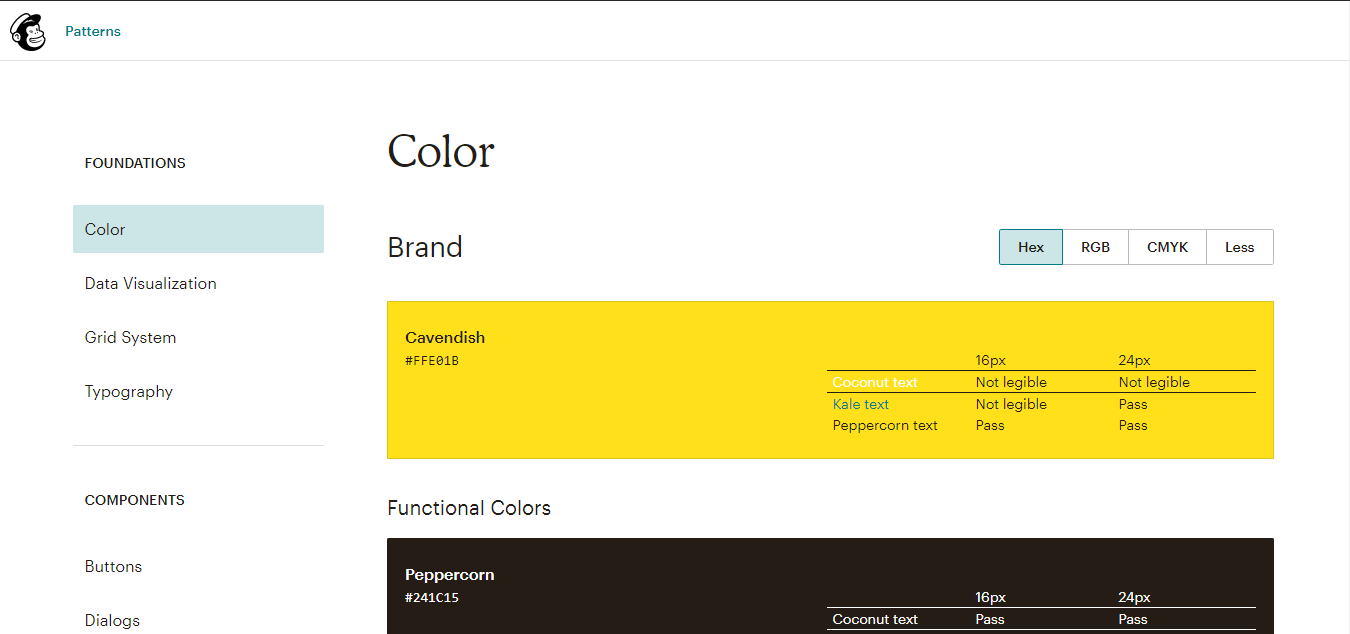Switch to RGB color values
Viewport: 1350px width, 634px height.
pyautogui.click(x=1095, y=246)
